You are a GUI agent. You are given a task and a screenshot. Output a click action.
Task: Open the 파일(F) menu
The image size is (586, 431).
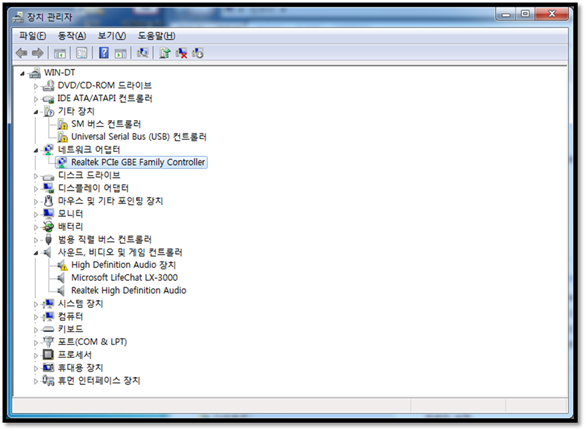click(x=33, y=36)
